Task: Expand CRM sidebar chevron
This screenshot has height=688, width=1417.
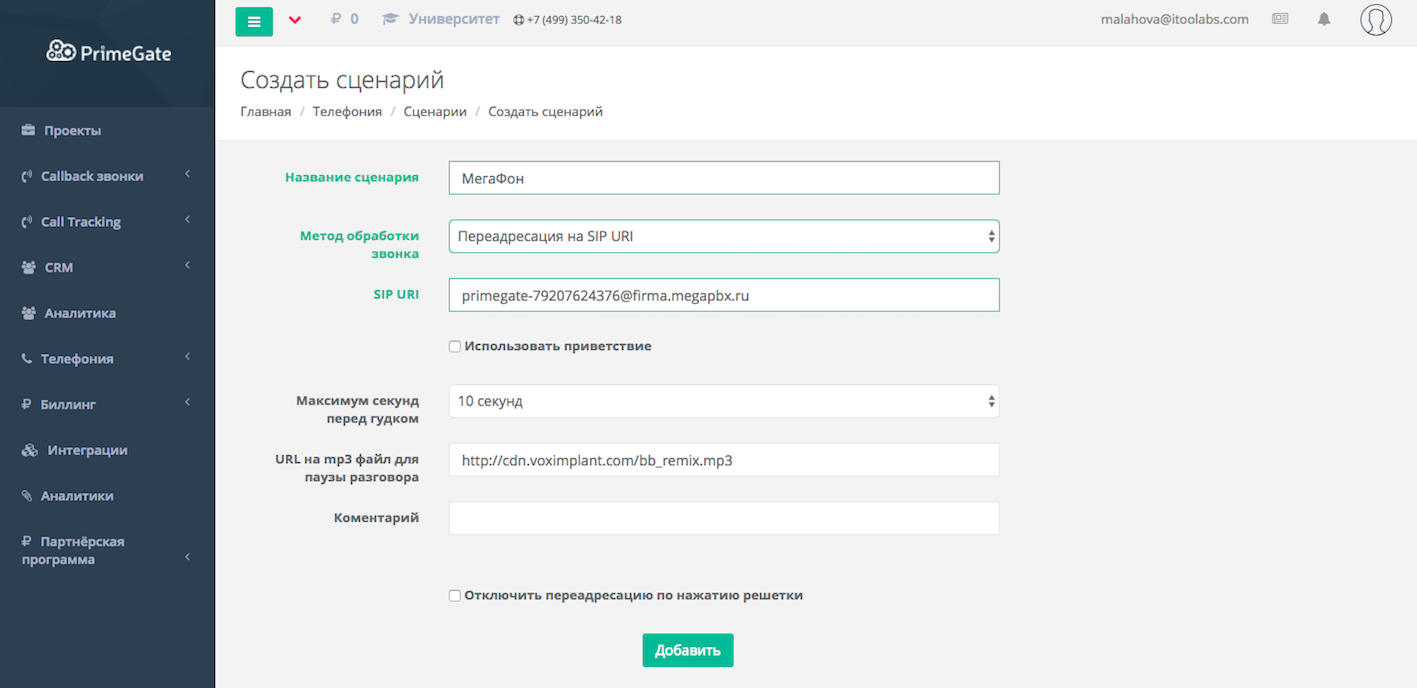Action: (188, 266)
